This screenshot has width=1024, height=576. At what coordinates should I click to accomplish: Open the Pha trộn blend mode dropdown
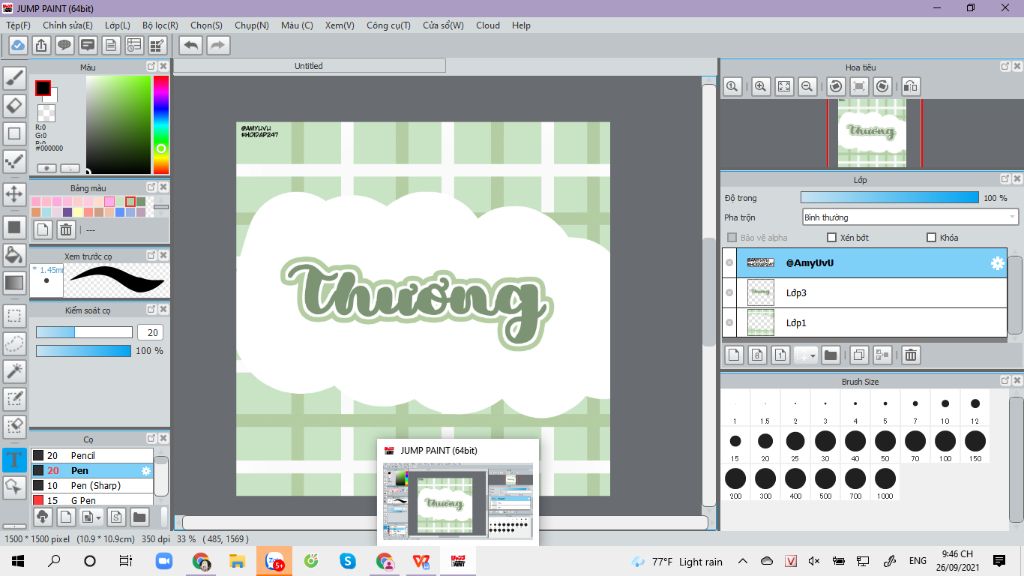pyautogui.click(x=910, y=217)
